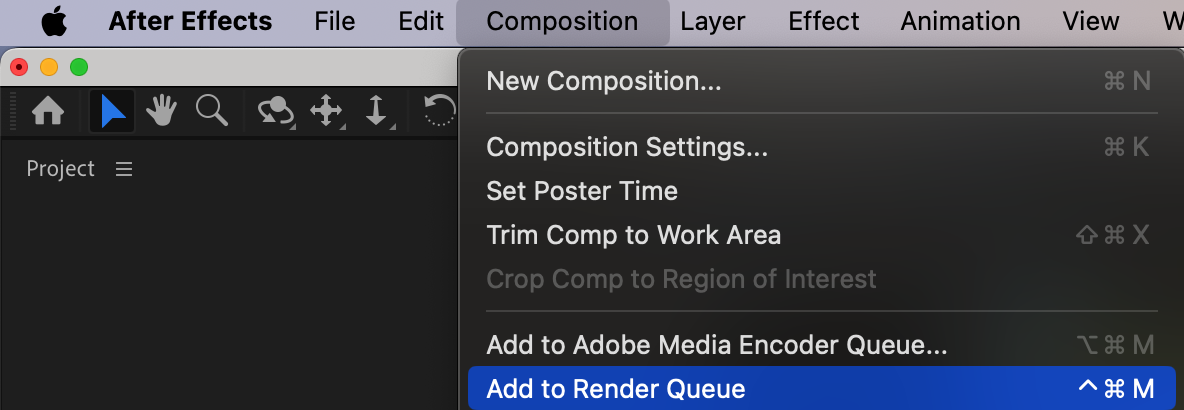Open Composition Settings menu entry
Screen dimensions: 1184x410
click(x=627, y=147)
